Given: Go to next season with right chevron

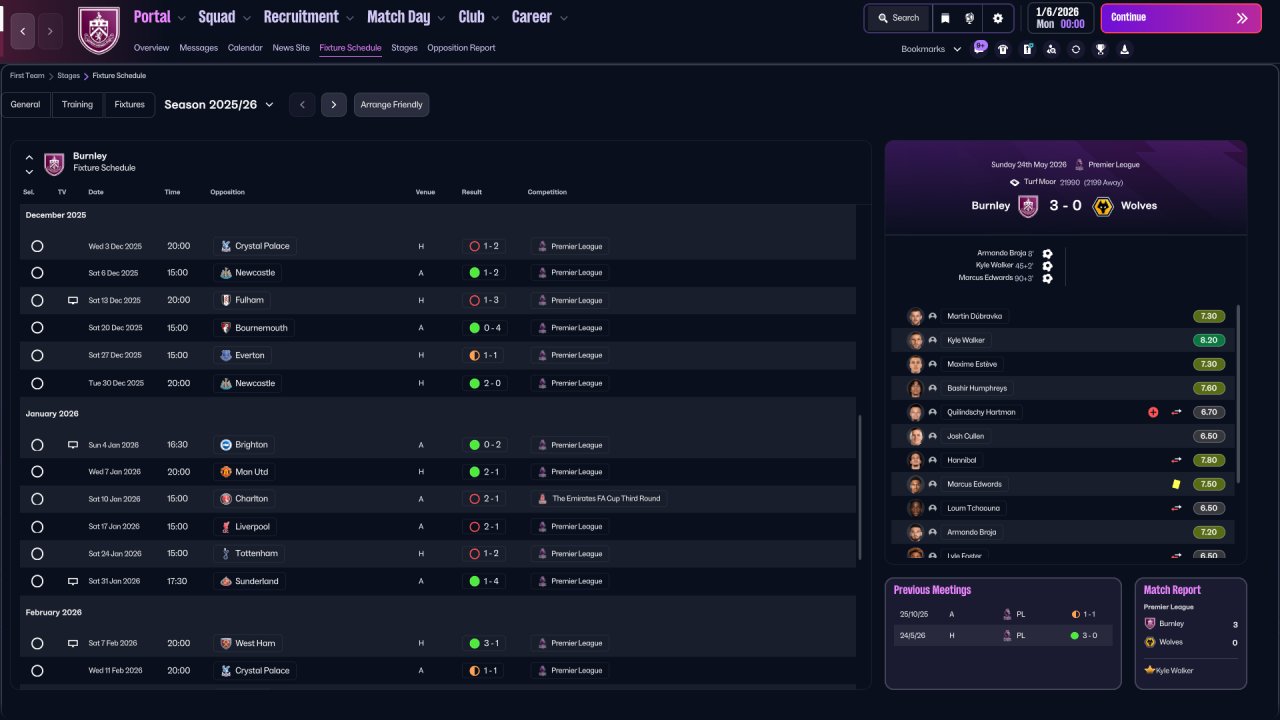Looking at the screenshot, I should click(334, 105).
